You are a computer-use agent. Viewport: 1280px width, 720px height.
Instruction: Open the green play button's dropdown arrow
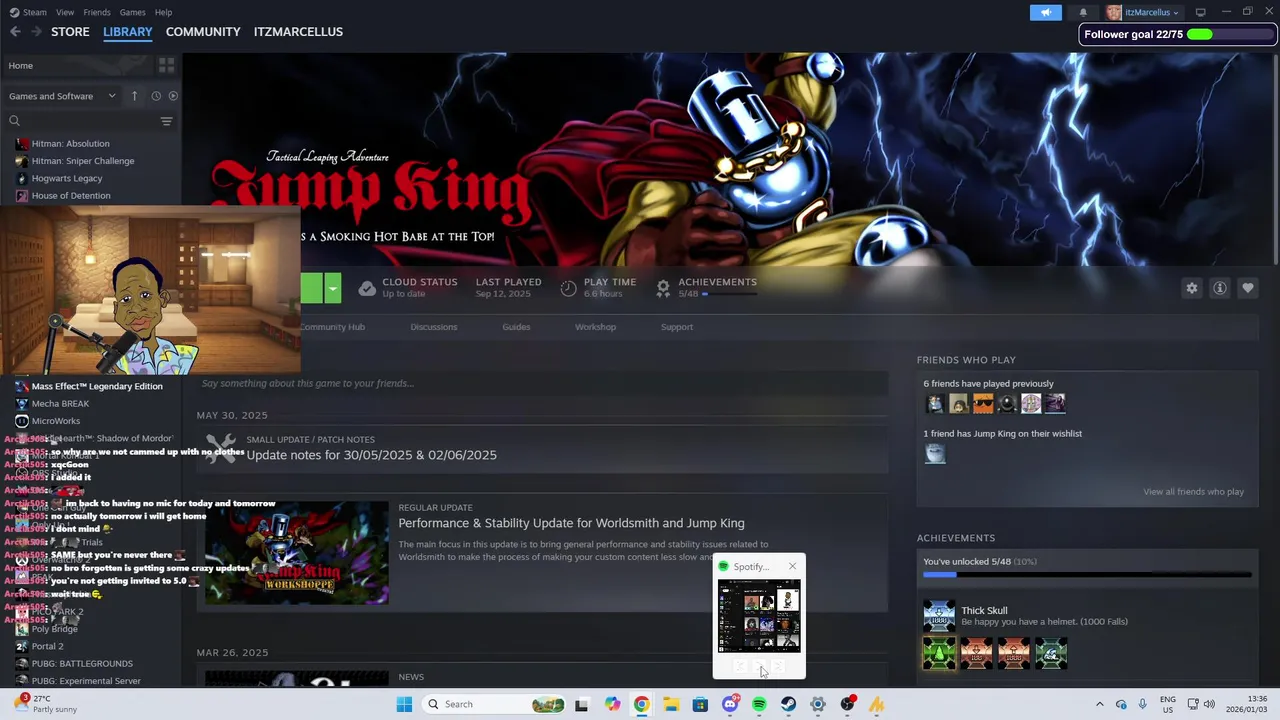point(333,288)
